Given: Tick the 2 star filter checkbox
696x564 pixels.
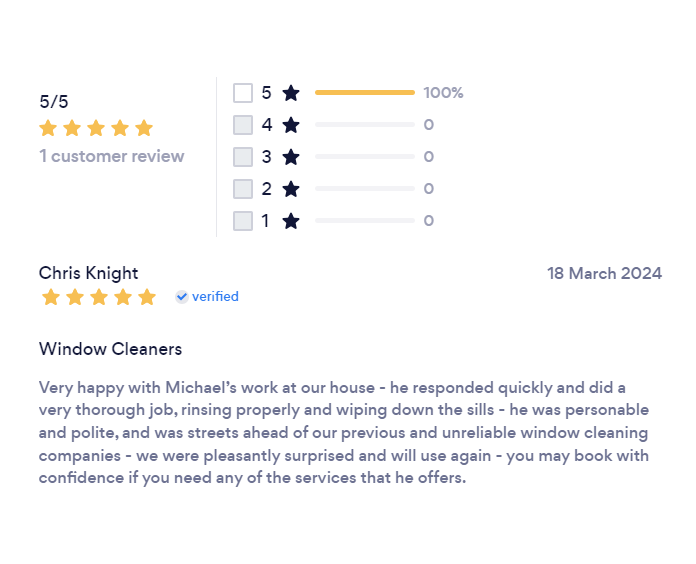Looking at the screenshot, I should (x=243, y=189).
